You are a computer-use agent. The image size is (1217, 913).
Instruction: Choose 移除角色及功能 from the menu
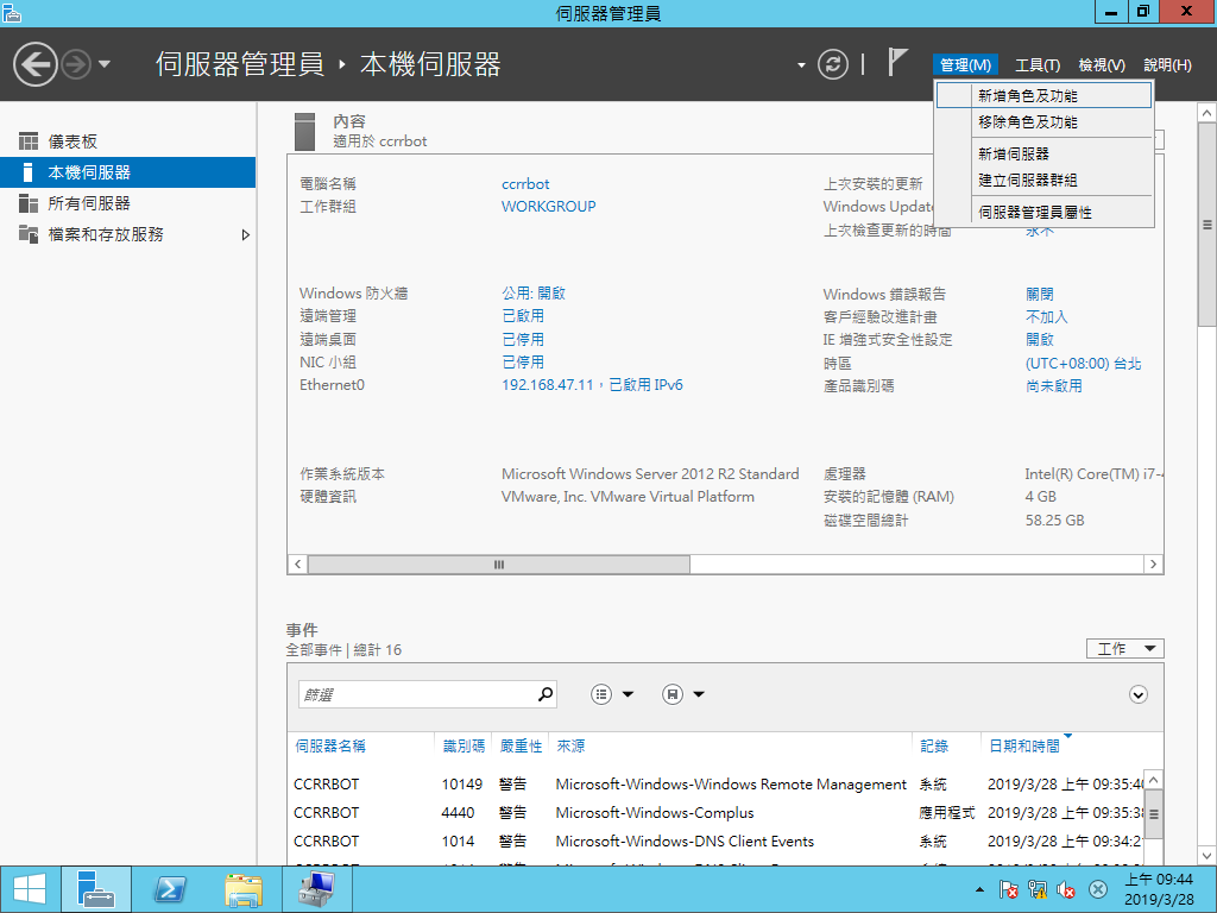point(1044,122)
